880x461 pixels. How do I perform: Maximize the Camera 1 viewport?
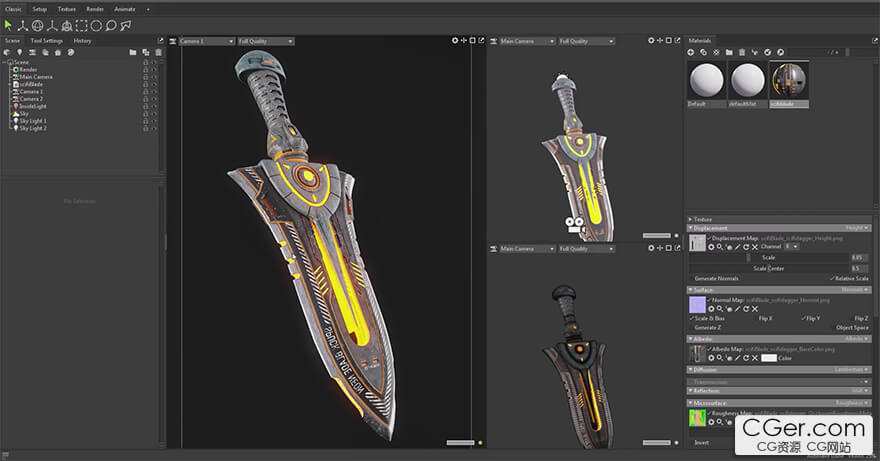473,40
